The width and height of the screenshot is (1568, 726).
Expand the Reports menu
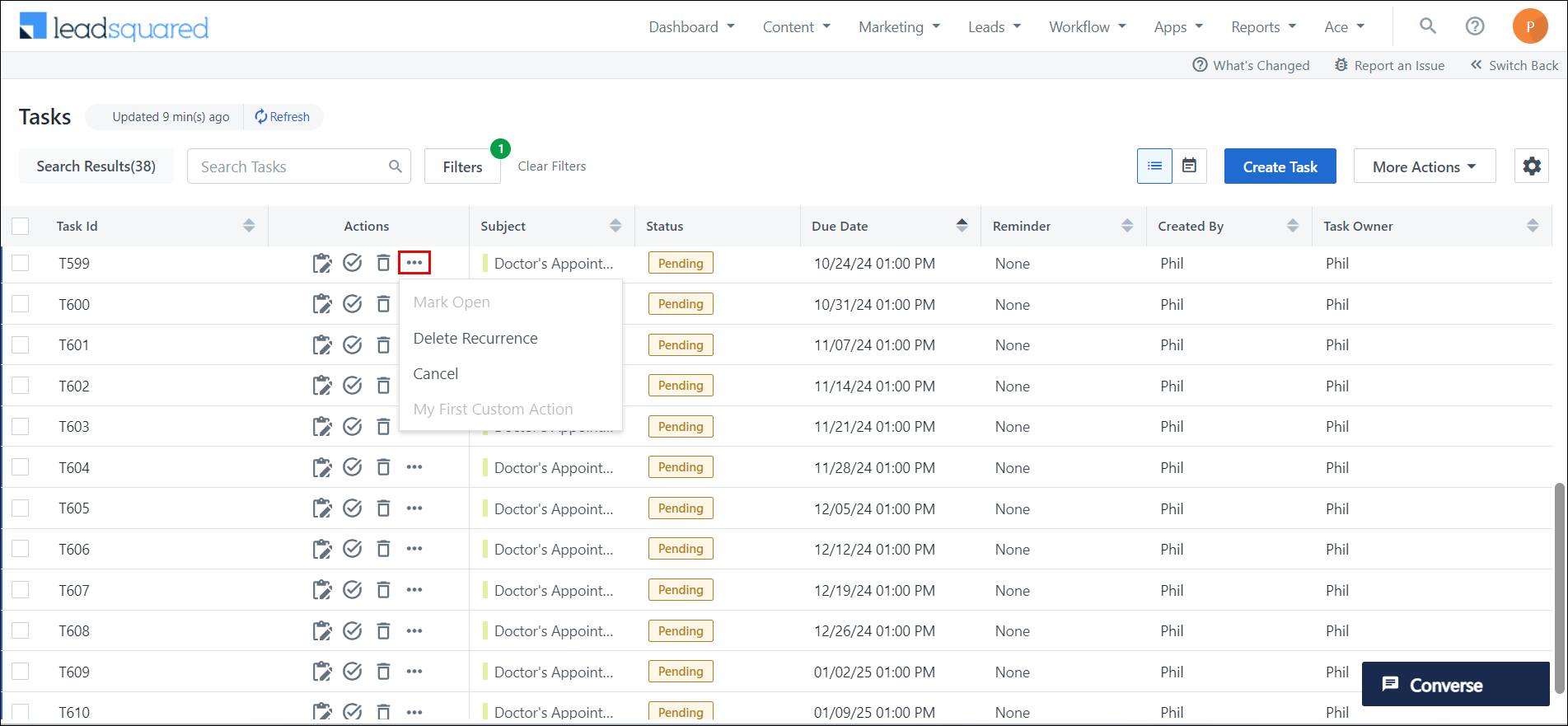point(1264,27)
